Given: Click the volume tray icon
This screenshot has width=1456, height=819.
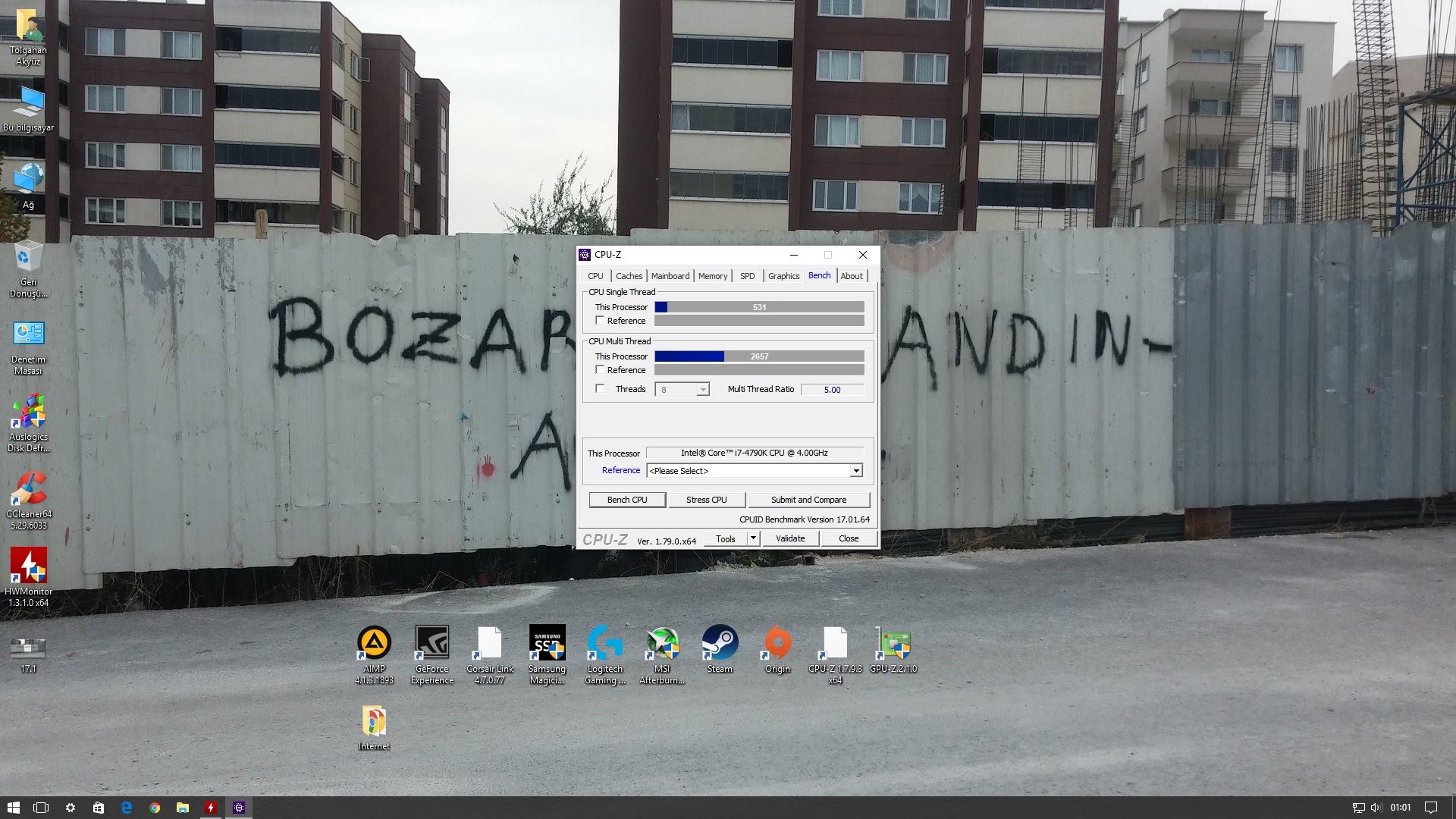Looking at the screenshot, I should (x=1376, y=808).
